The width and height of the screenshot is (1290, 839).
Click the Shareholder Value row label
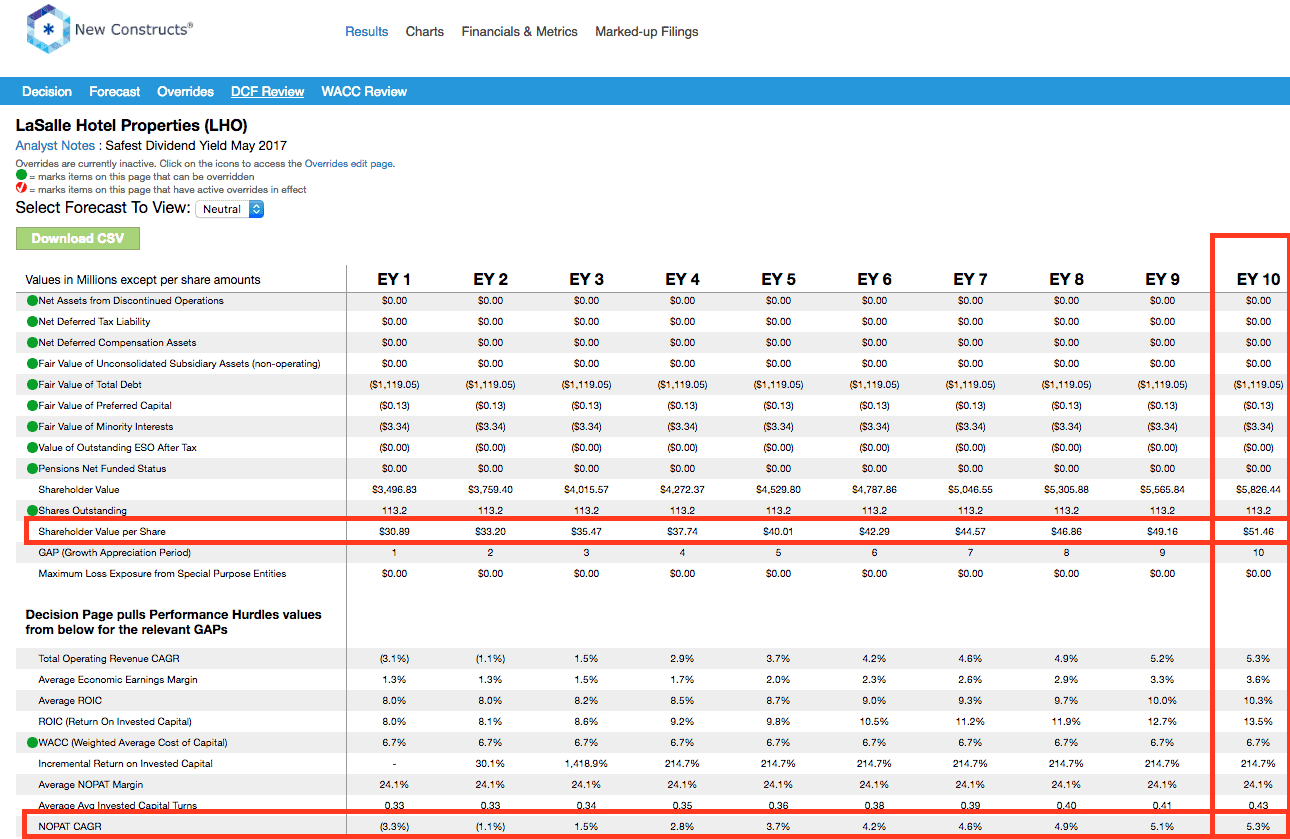click(78, 489)
